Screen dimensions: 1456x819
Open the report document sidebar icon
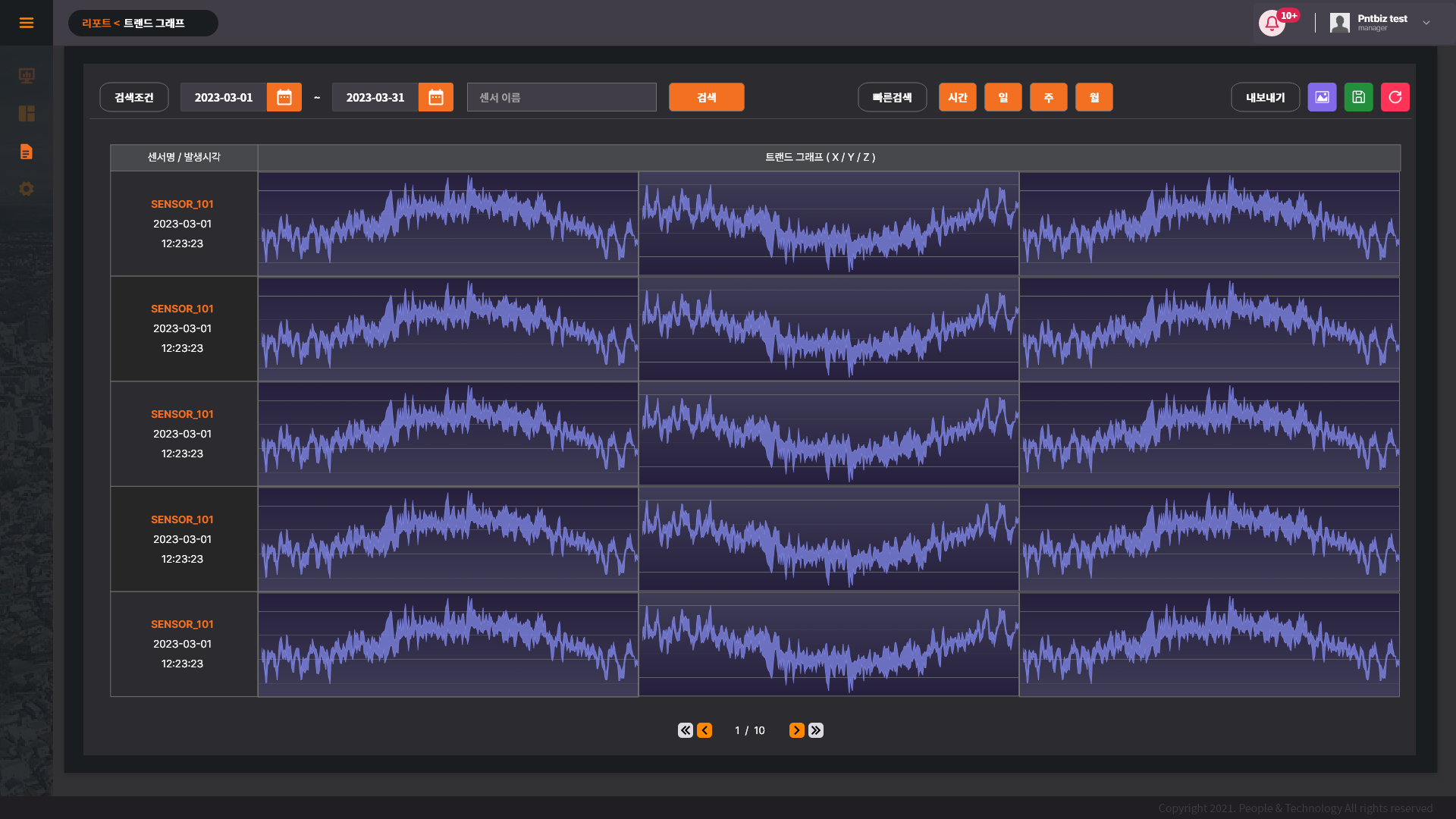pos(27,152)
